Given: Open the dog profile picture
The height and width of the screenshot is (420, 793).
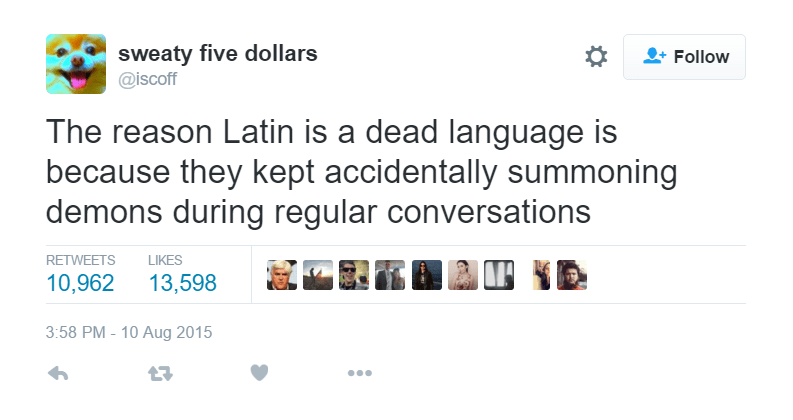Looking at the screenshot, I should (75, 63).
